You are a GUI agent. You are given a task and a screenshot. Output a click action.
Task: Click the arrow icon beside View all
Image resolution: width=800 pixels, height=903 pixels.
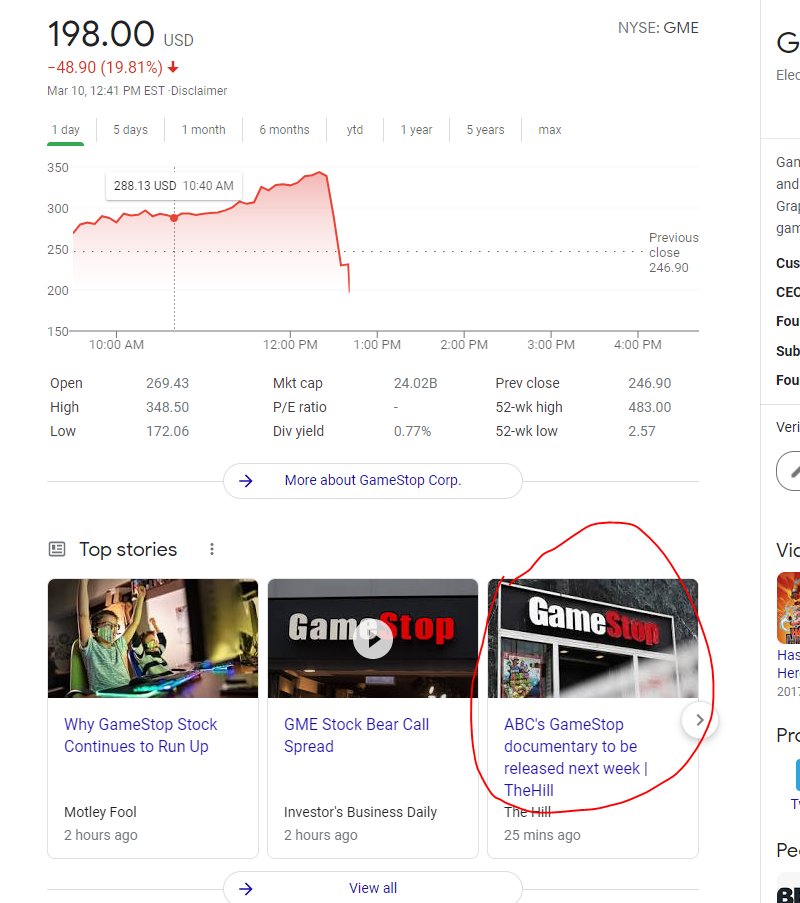click(x=246, y=889)
